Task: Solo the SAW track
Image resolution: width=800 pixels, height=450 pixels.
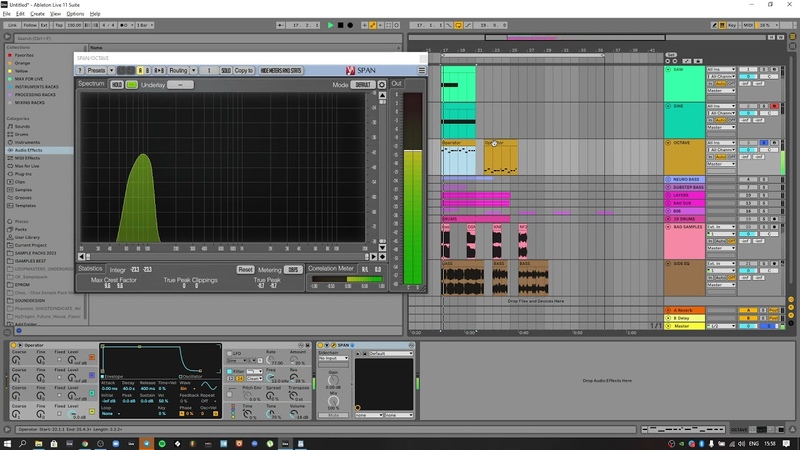Action: [764, 69]
